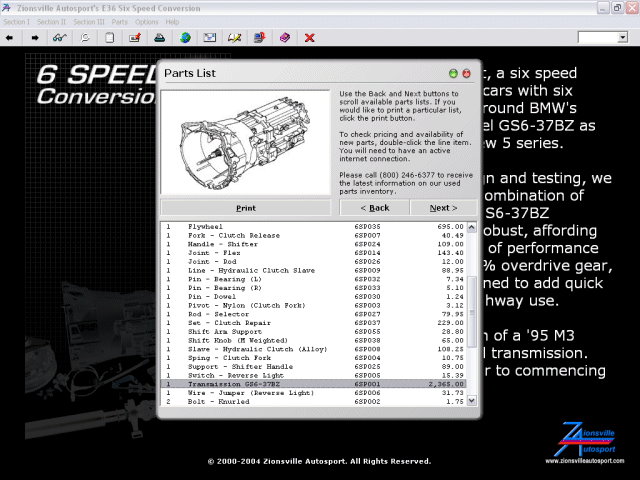Select the Transmission GS6-37BZ row
This screenshot has width=640, height=480.
(313, 384)
